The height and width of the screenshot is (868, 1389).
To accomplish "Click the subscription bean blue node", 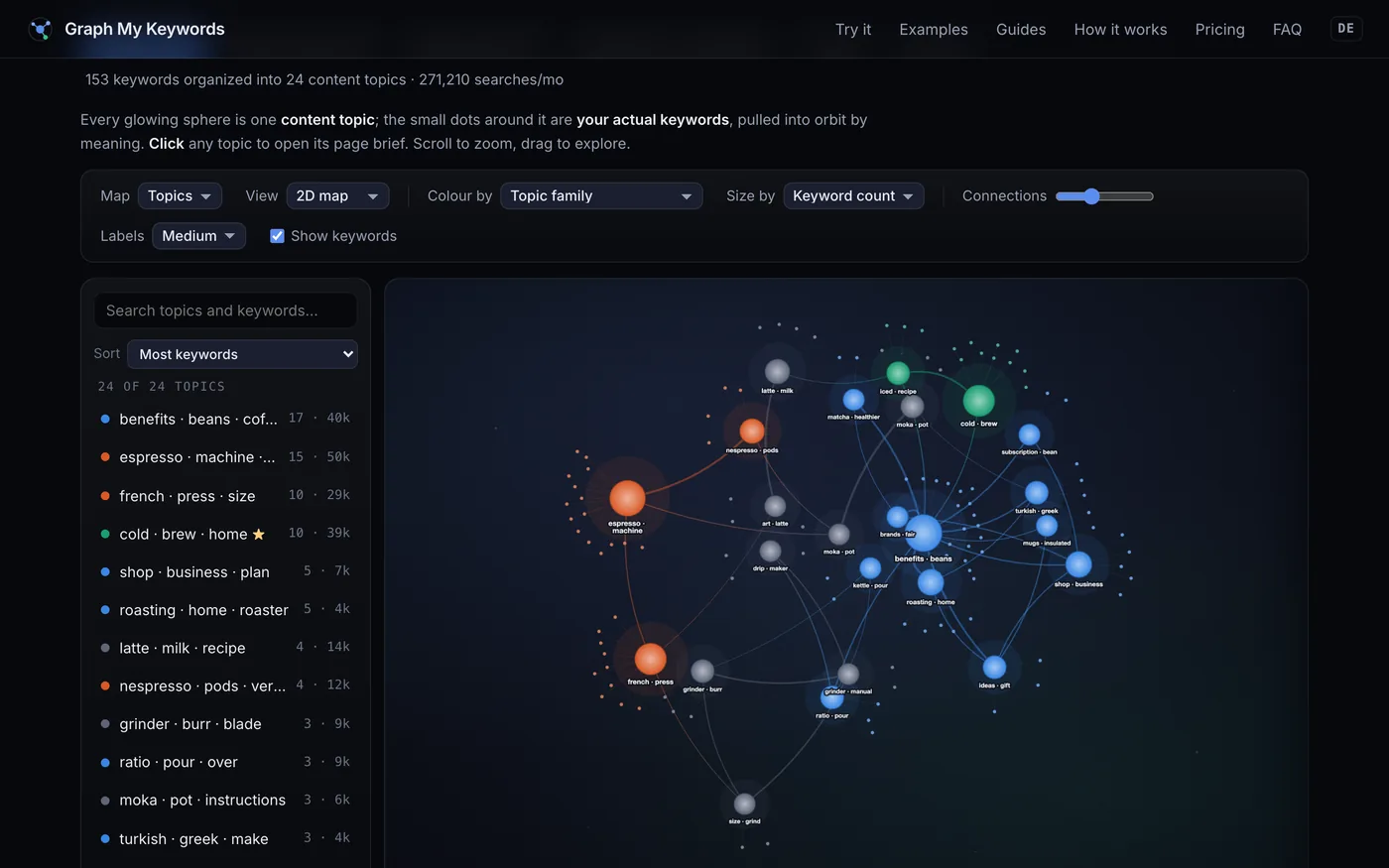I will (1030, 434).
